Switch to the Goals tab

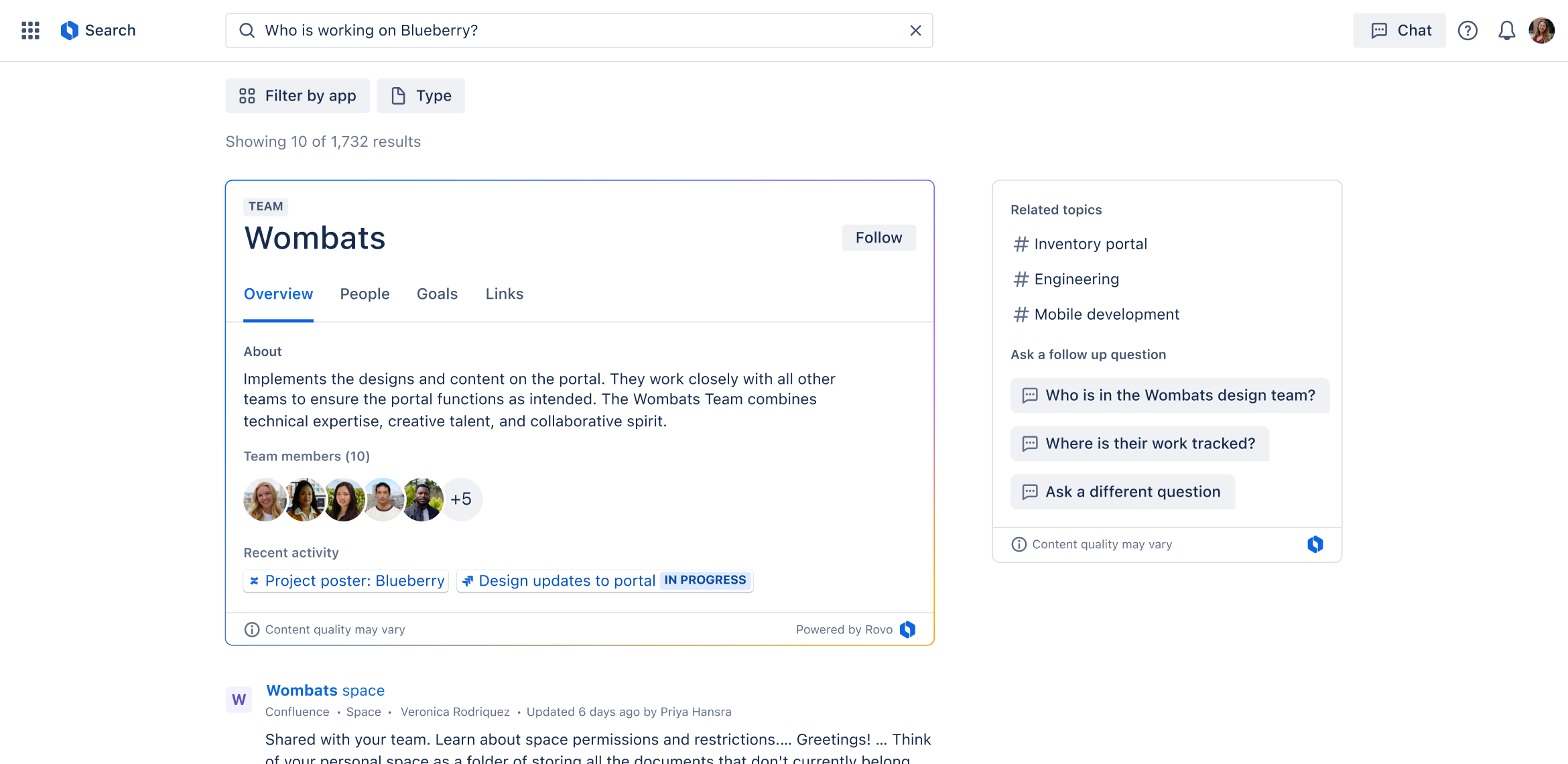[x=437, y=294]
